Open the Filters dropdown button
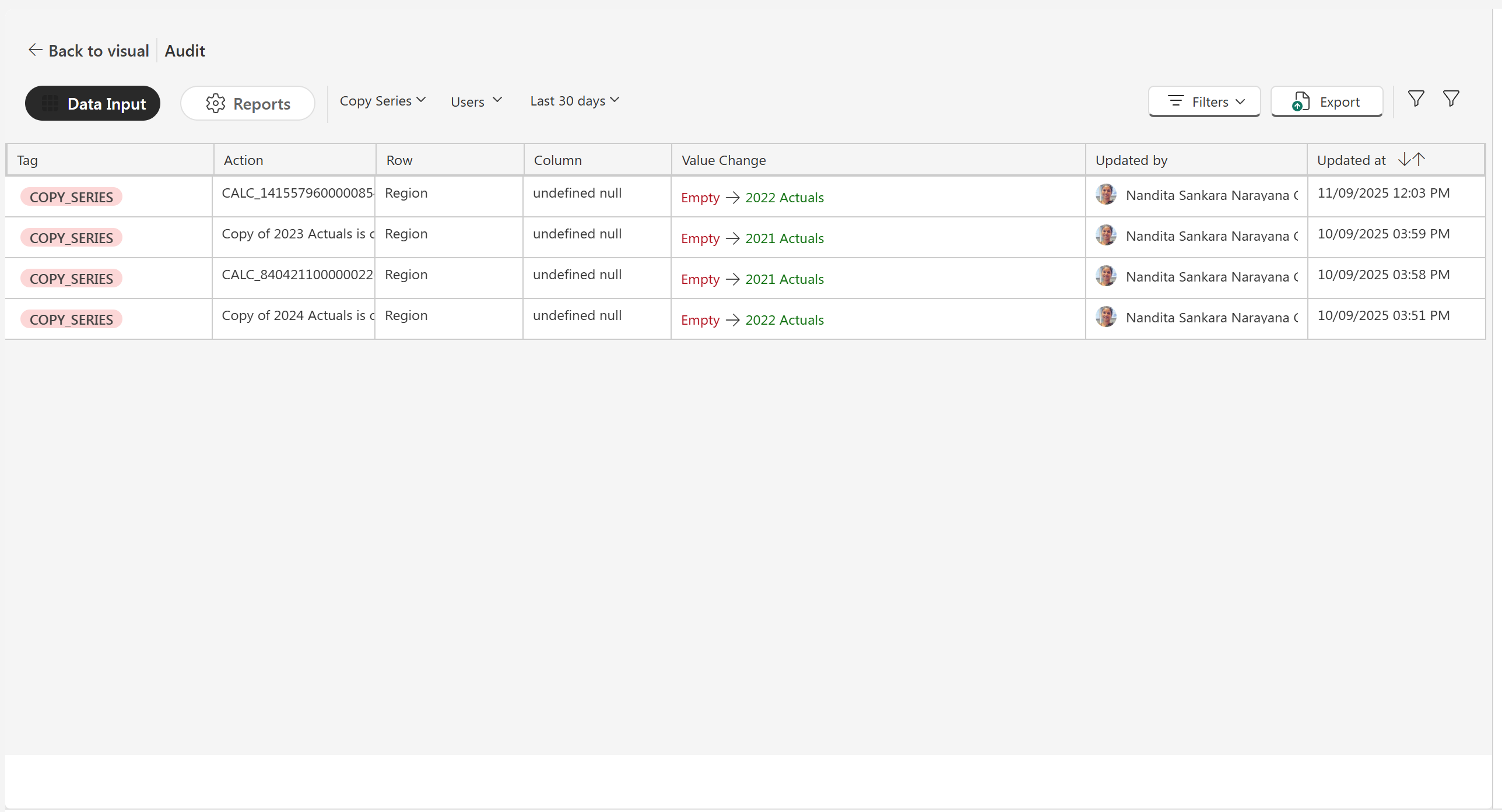This screenshot has height=812, width=1502. coord(1205,101)
